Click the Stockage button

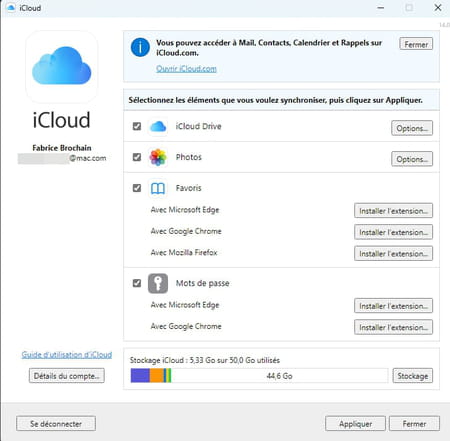click(413, 376)
